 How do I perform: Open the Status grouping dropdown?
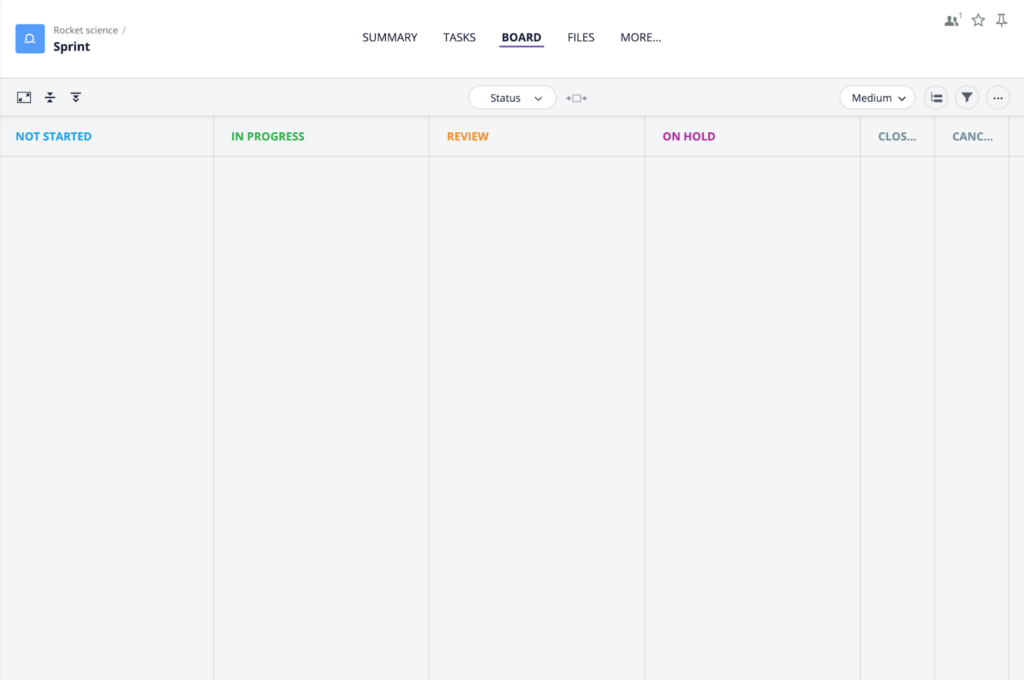click(x=512, y=98)
